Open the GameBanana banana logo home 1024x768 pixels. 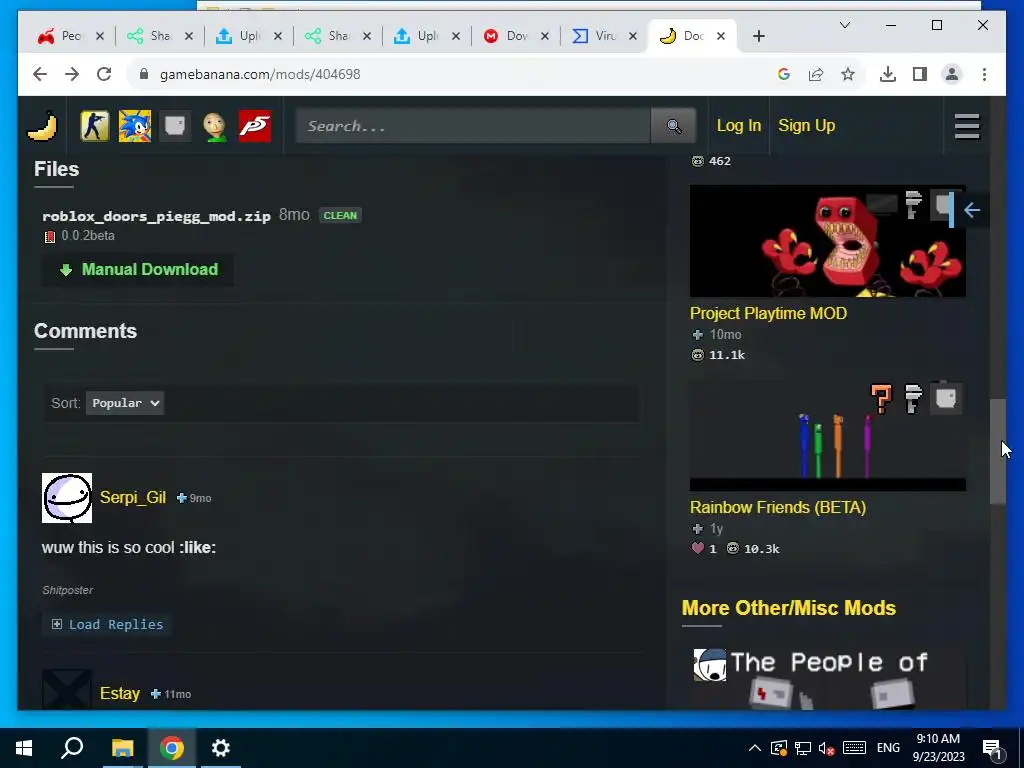pyautogui.click(x=42, y=126)
